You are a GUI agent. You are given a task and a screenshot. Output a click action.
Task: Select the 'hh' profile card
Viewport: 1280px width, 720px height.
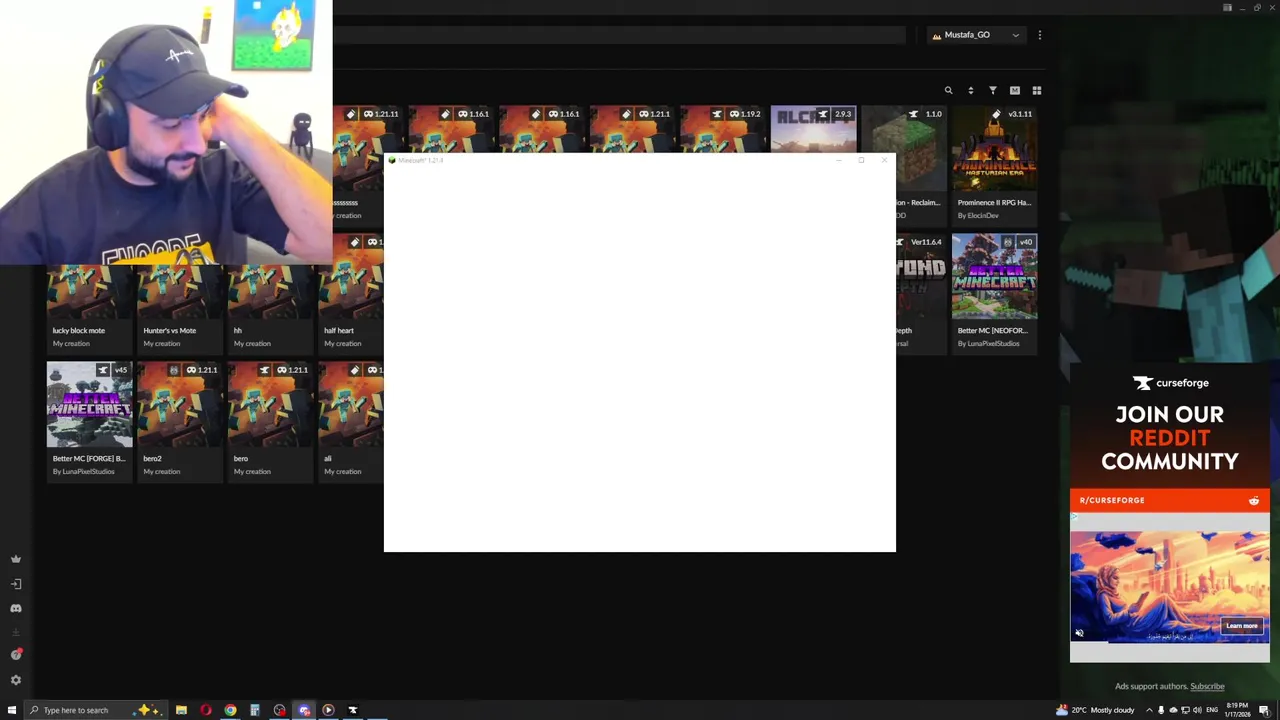(x=270, y=308)
